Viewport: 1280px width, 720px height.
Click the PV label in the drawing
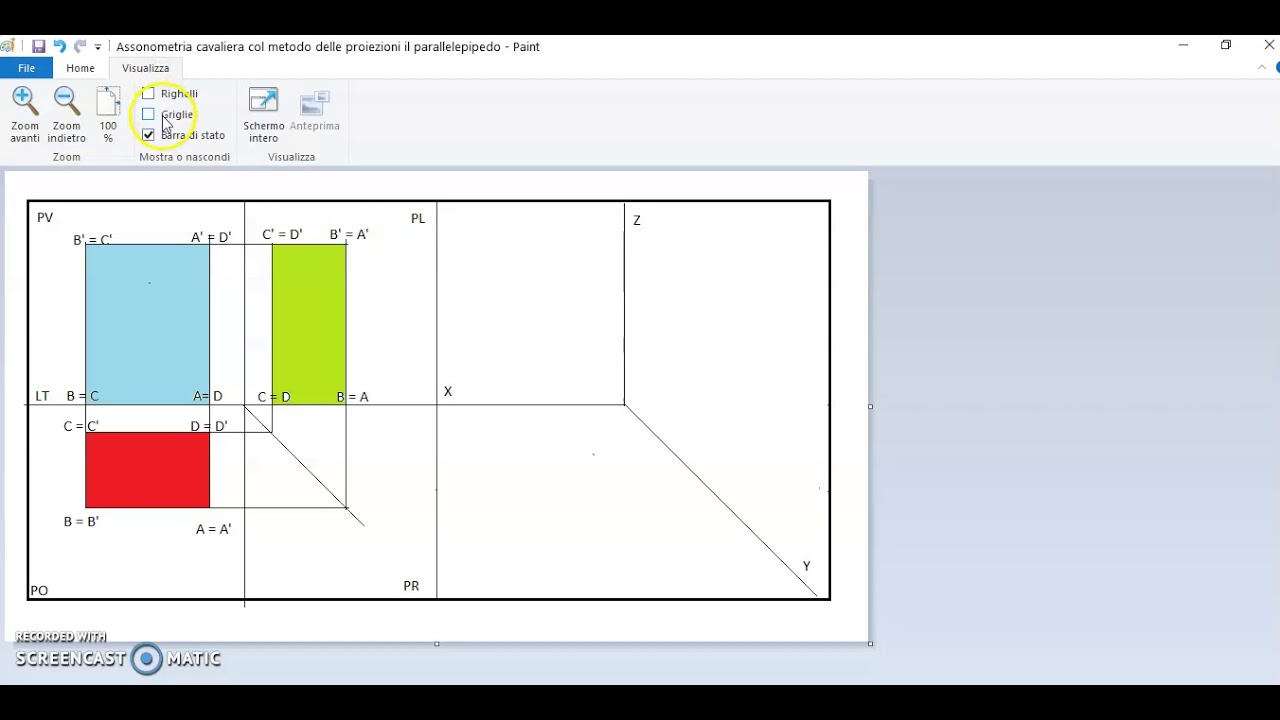45,218
